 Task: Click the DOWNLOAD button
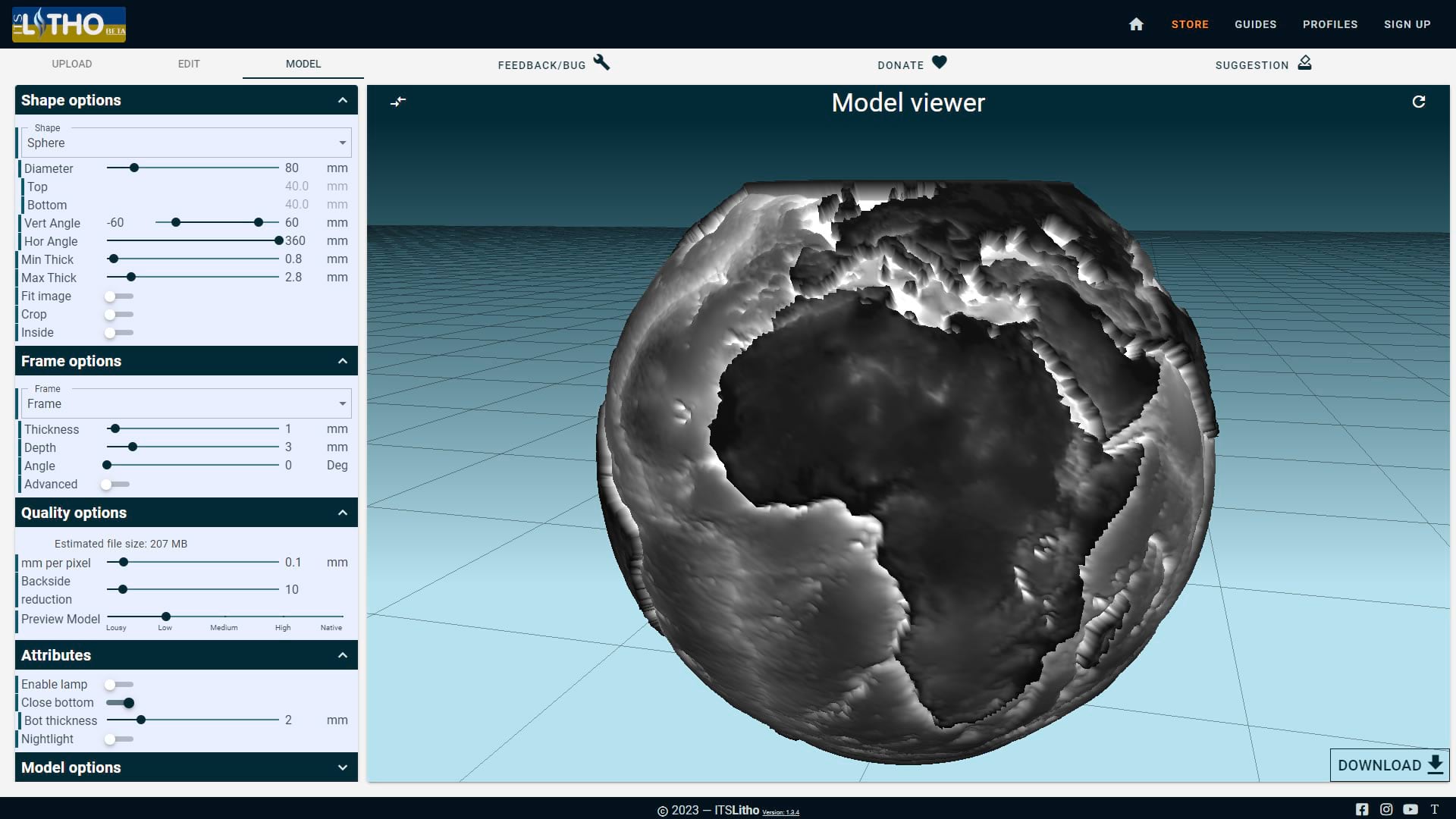pyautogui.click(x=1388, y=765)
